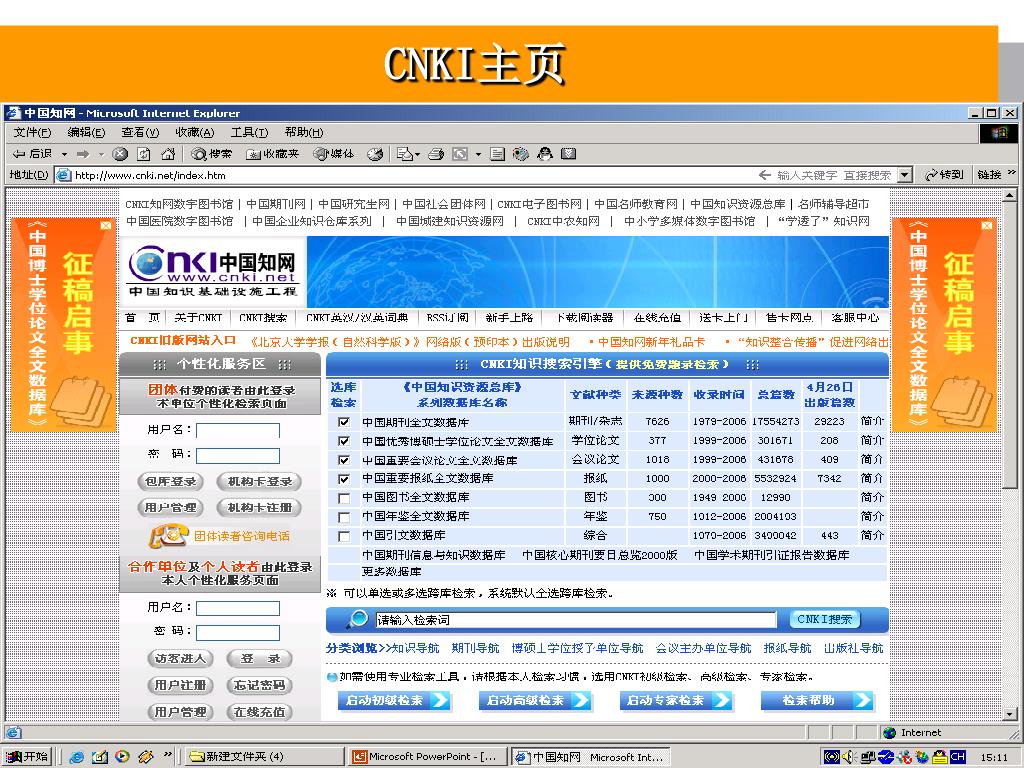1024x768 pixels.
Task: Click the CNKI搜索 search button
Action: [x=824, y=619]
